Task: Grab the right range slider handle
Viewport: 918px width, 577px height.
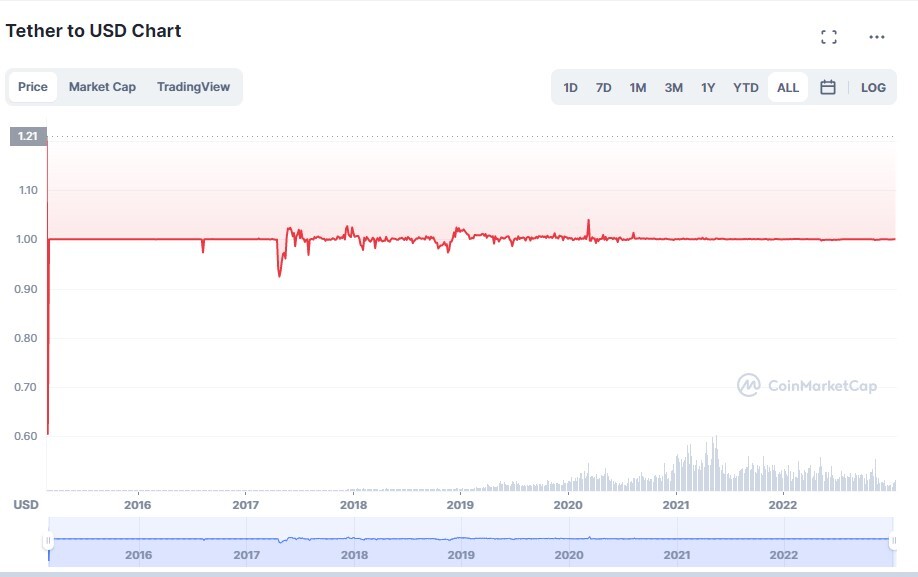Action: pos(893,541)
